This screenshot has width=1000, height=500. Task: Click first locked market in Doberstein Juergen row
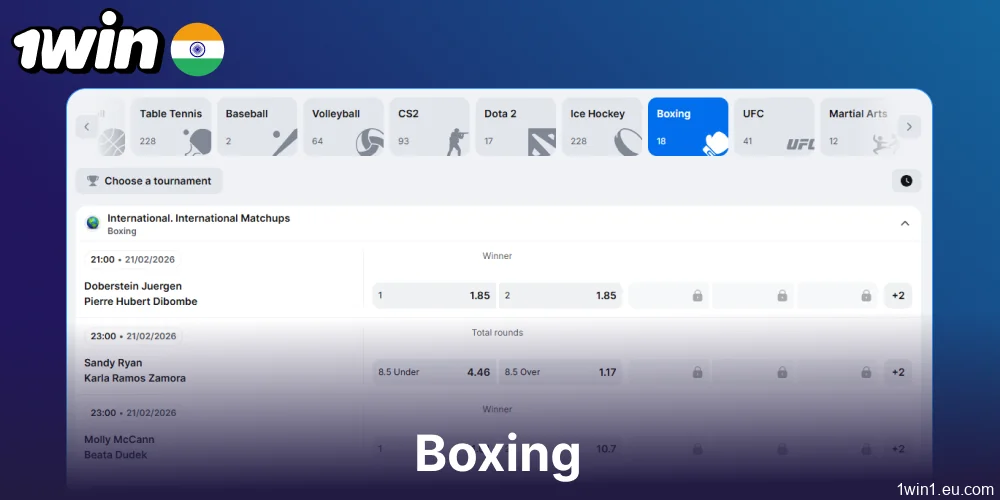(x=669, y=296)
